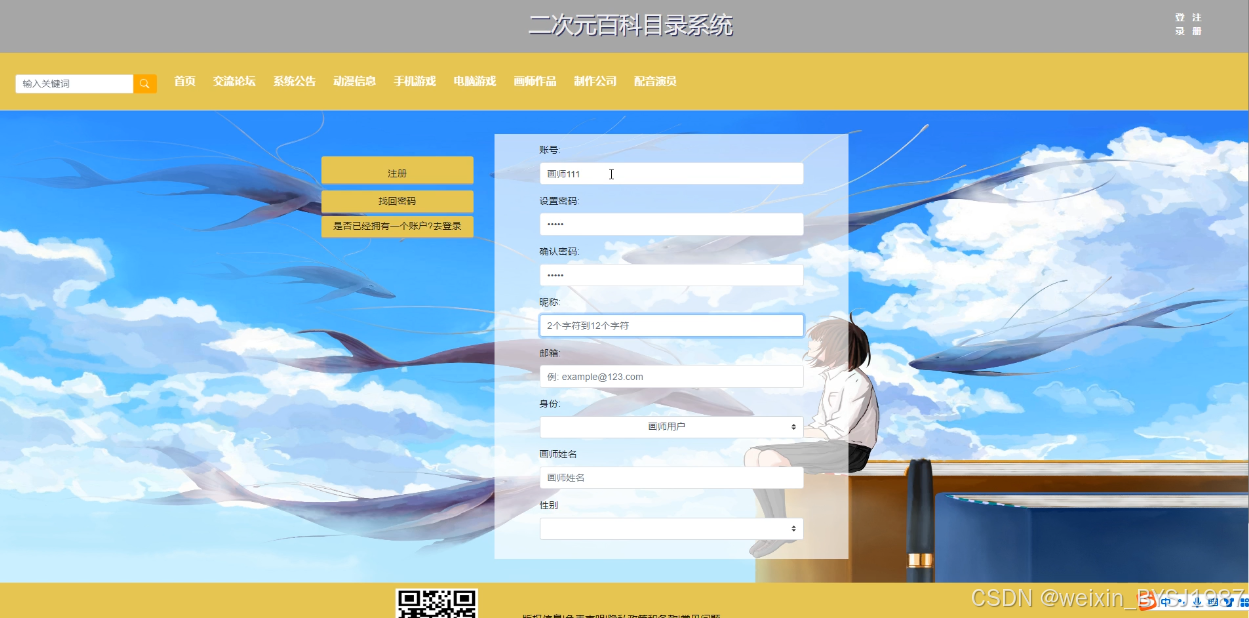Viewport: 1249px width, 618px height.
Task: Open the 身份 dropdown showing 画师用户
Action: pos(671,427)
